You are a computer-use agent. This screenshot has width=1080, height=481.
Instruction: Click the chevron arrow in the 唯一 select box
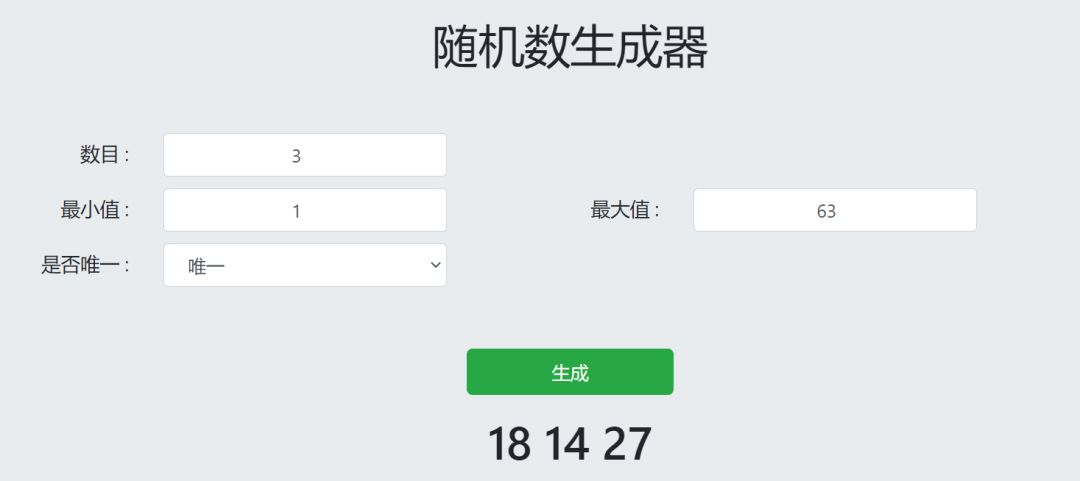434,265
